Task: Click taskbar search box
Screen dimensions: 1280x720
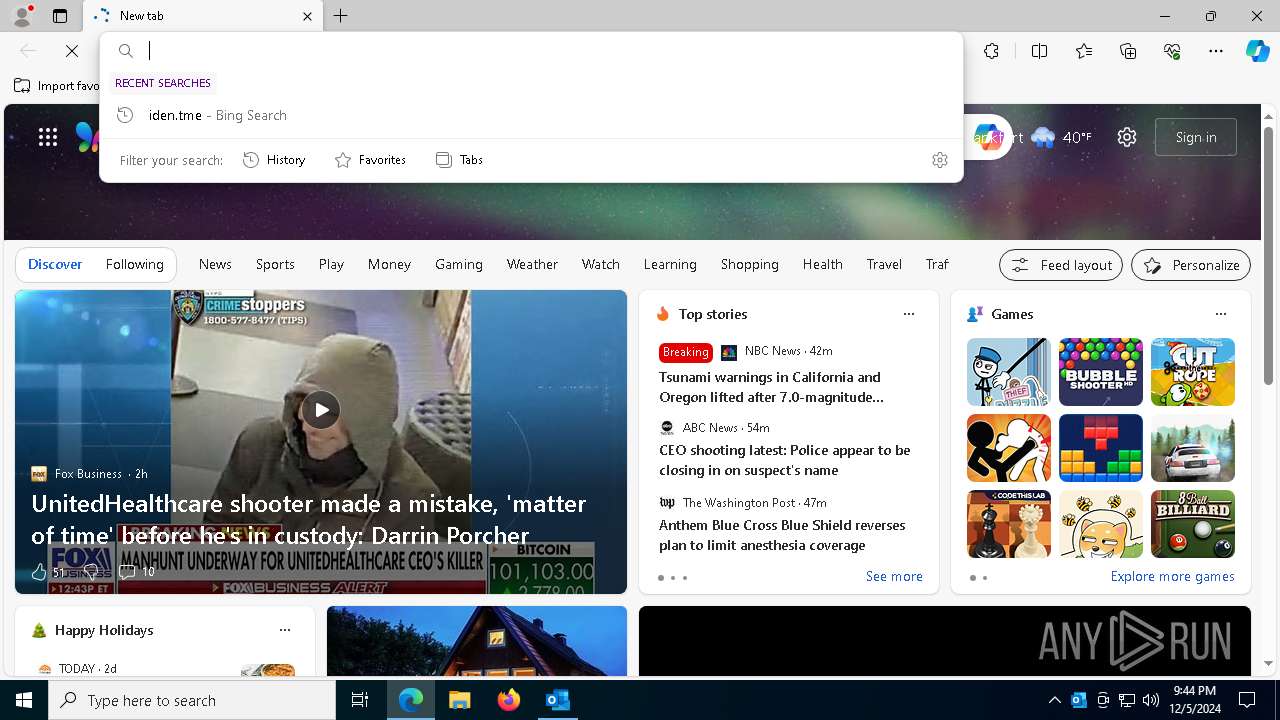Action: click(x=192, y=700)
